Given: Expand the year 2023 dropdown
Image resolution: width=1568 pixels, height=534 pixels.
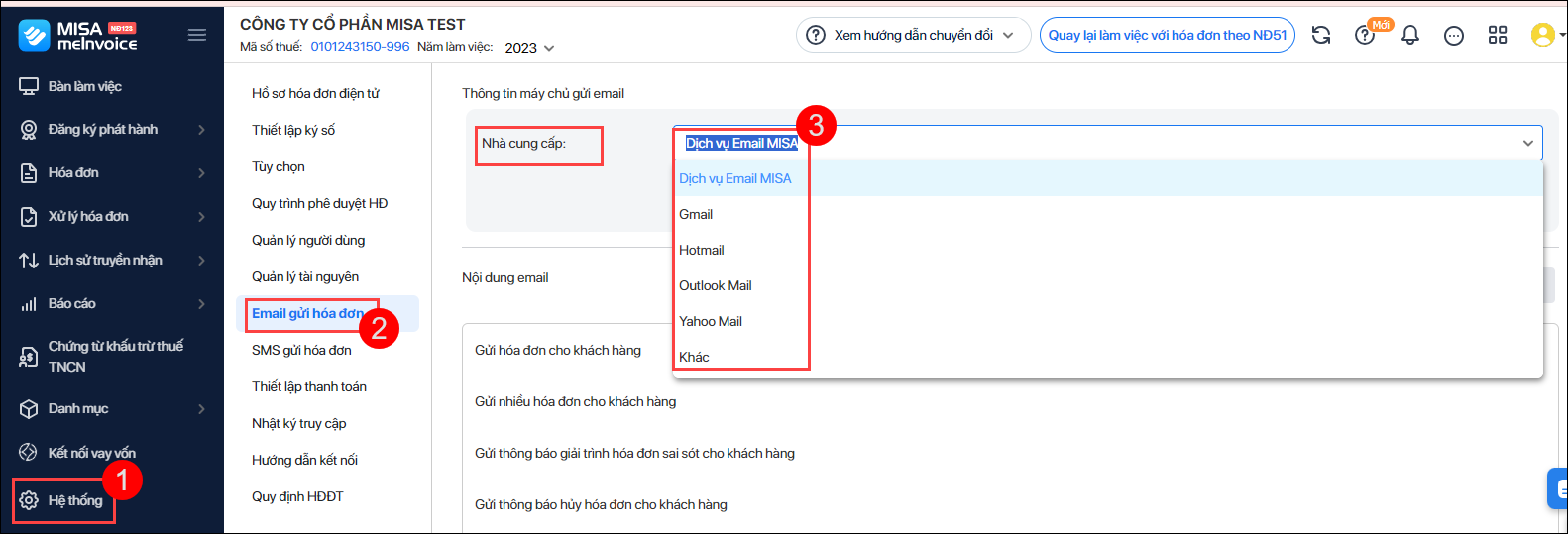Looking at the screenshot, I should [529, 48].
